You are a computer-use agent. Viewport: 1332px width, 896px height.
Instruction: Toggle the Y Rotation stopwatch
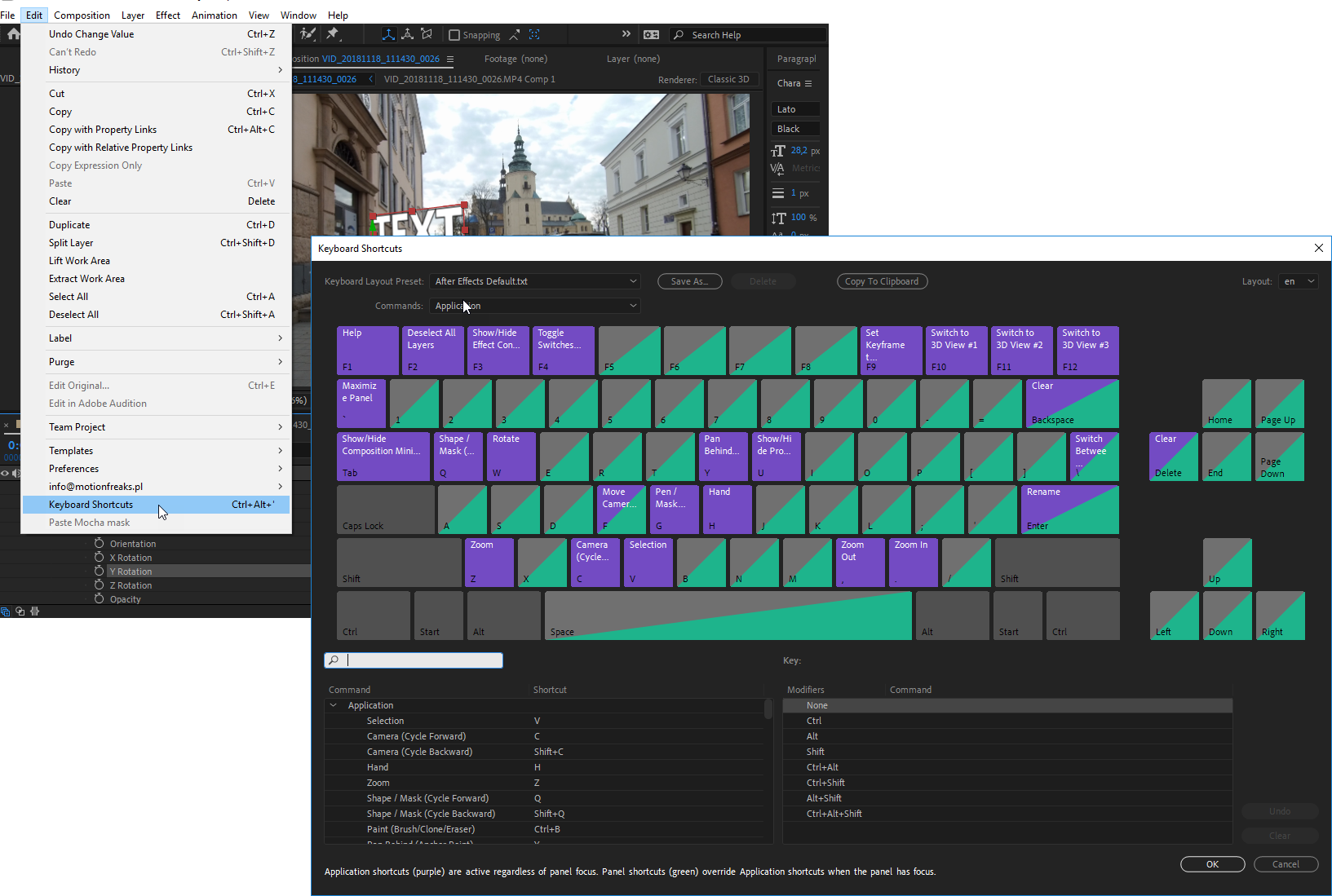[x=99, y=572]
